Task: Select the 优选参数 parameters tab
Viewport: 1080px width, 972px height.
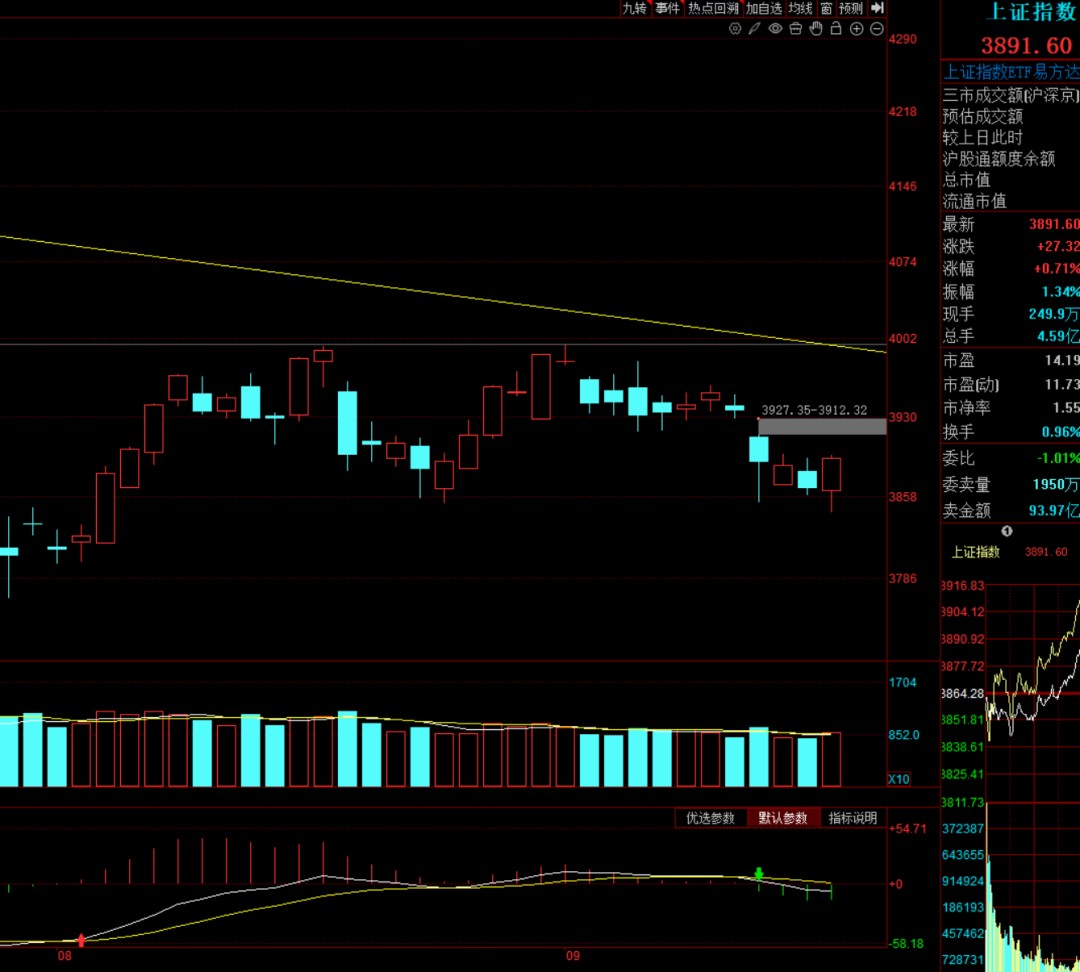Action: pos(710,818)
